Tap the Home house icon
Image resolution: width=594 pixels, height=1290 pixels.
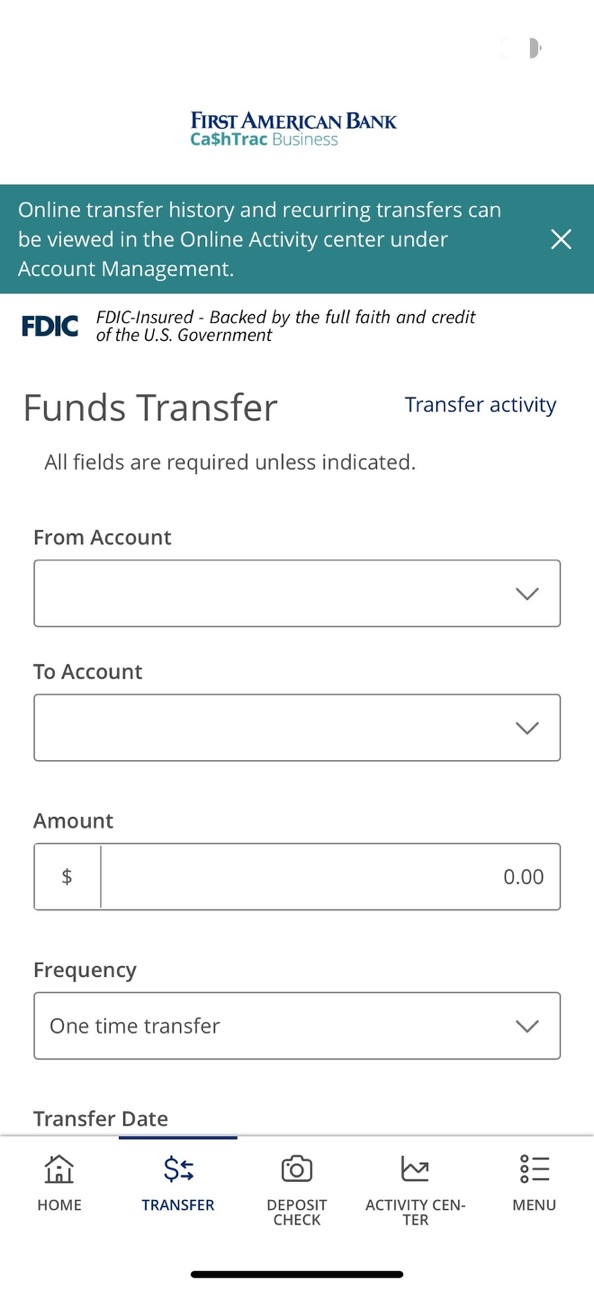[59, 1168]
